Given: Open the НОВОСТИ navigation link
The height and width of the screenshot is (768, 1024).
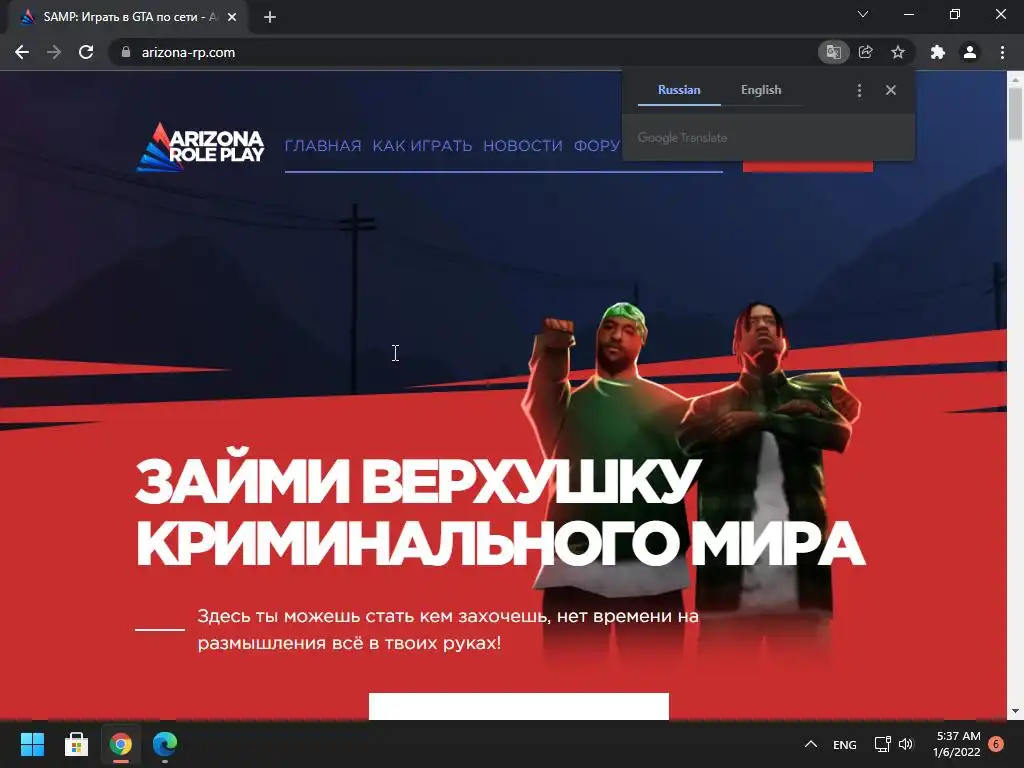Looking at the screenshot, I should tap(522, 146).
